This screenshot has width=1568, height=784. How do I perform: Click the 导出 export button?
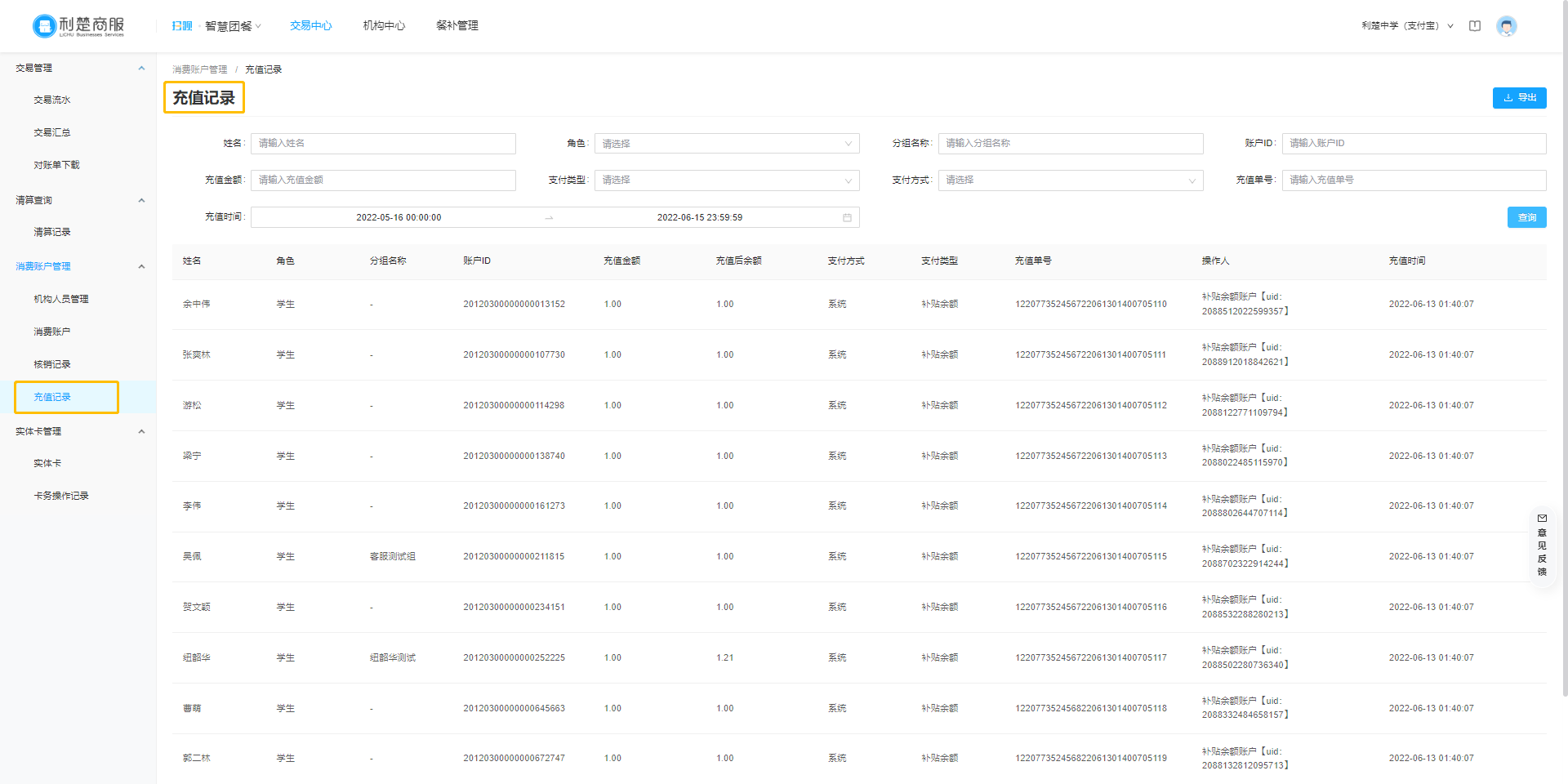click(x=1520, y=97)
